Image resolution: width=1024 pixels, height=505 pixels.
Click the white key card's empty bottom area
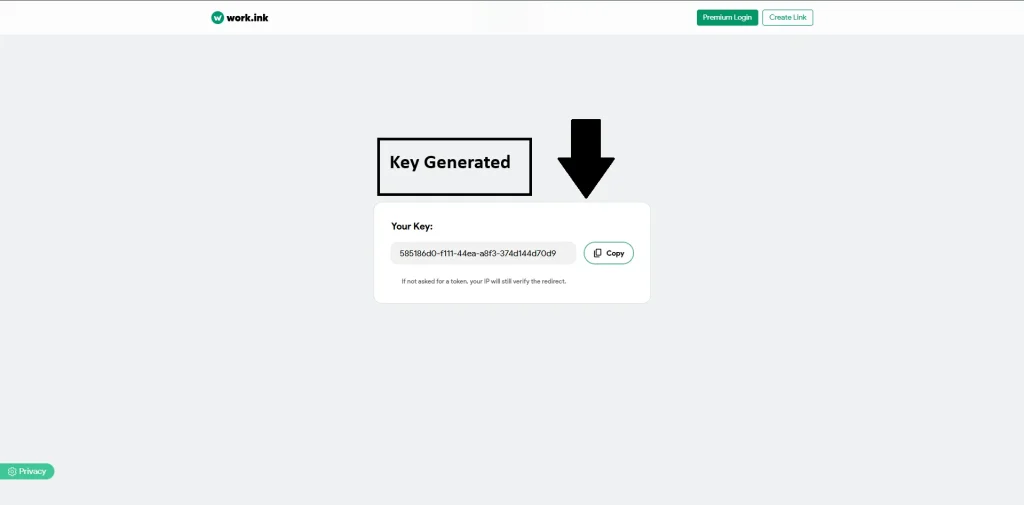[x=511, y=294]
